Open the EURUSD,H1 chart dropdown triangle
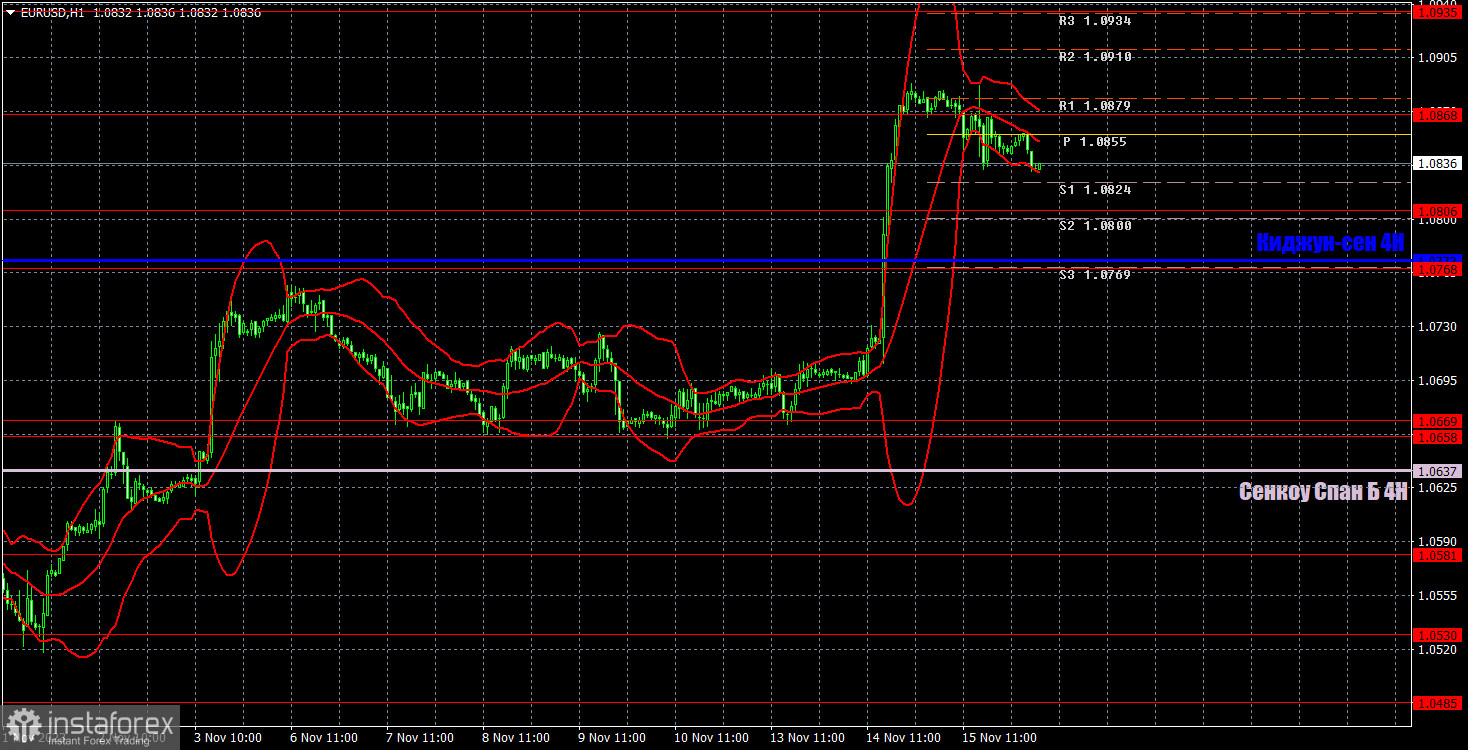1468x750 pixels. coord(10,12)
